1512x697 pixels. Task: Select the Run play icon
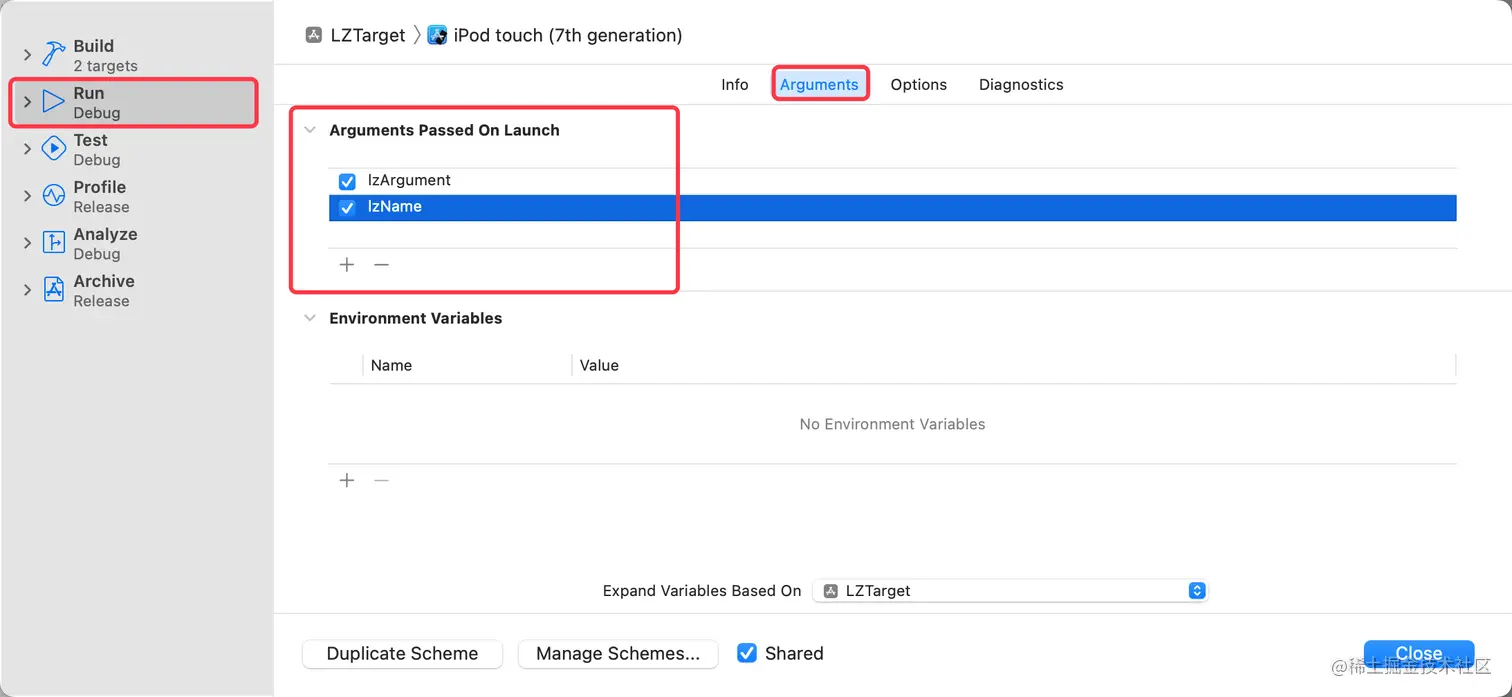point(54,102)
